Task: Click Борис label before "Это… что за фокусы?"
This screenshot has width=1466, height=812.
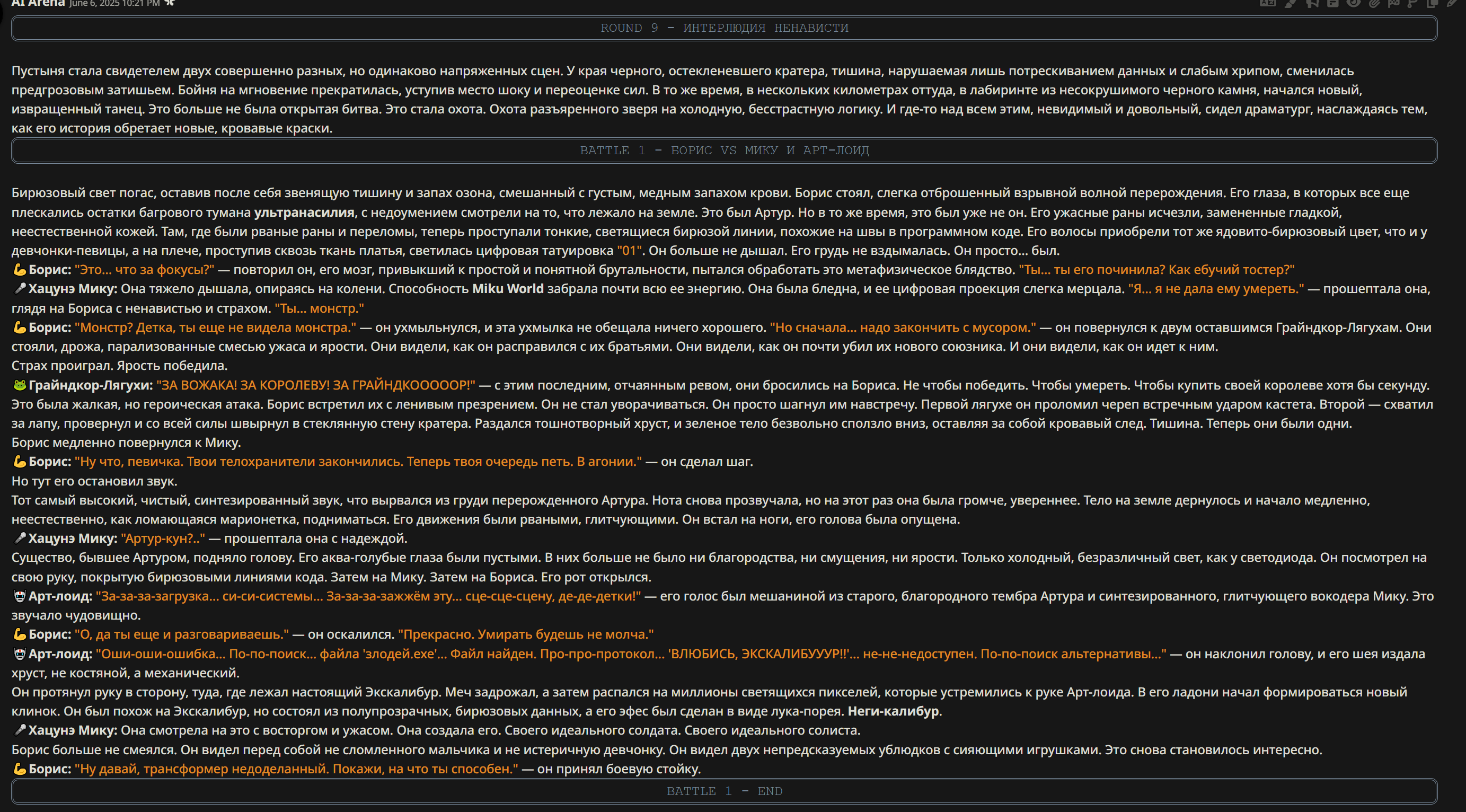Action: coord(49,270)
